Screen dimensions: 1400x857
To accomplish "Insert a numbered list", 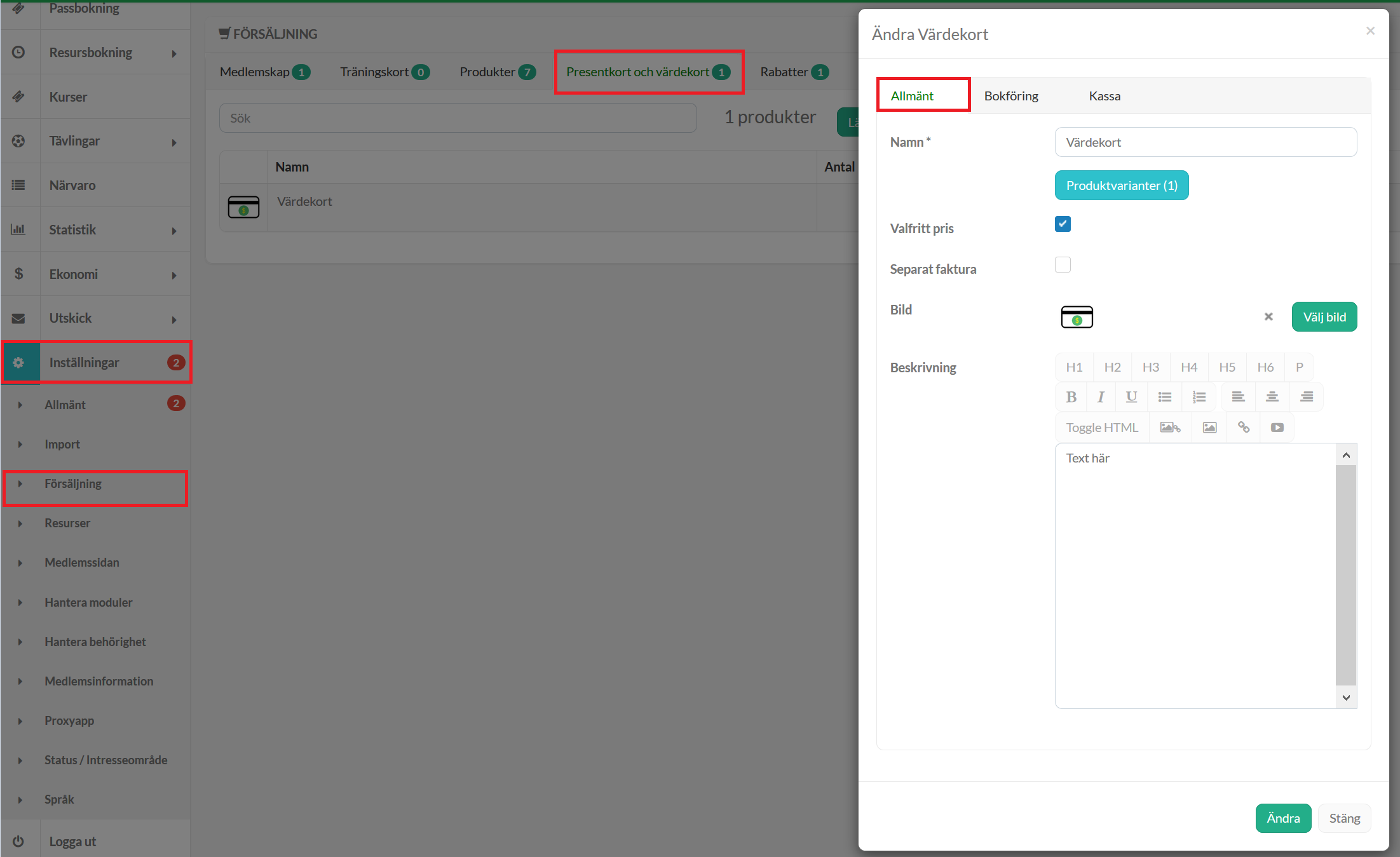I will (1199, 397).
